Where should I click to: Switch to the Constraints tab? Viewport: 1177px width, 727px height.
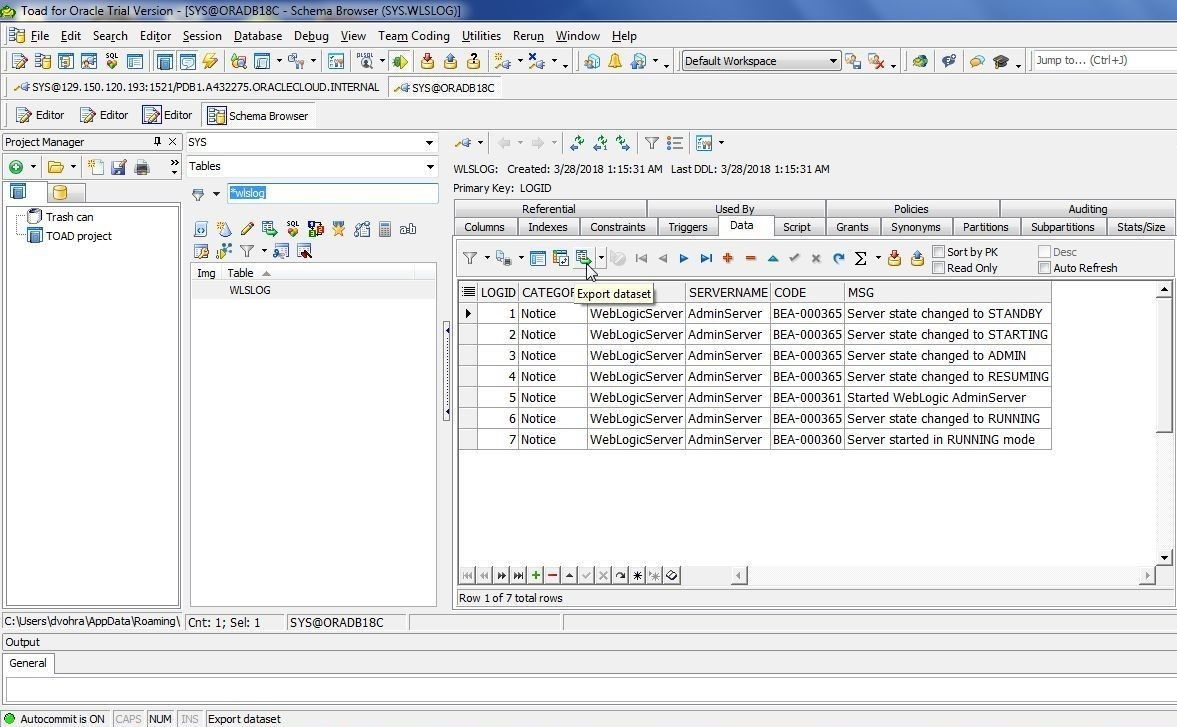[618, 227]
